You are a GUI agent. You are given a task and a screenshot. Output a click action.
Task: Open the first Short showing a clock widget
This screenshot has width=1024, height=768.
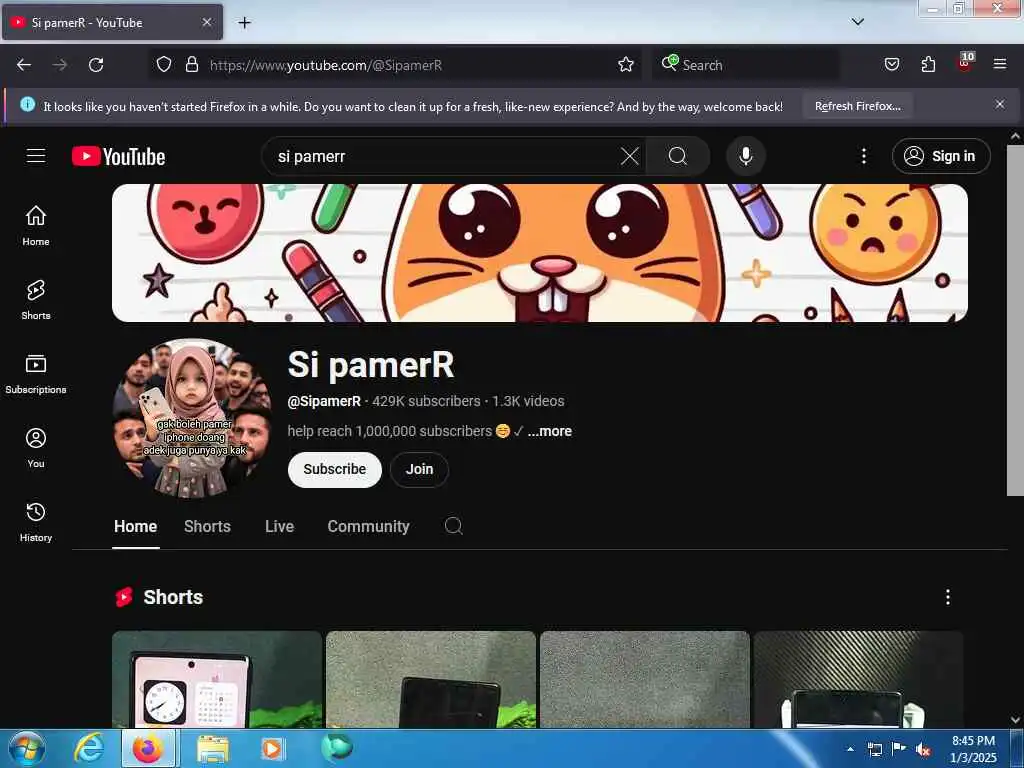click(x=217, y=679)
